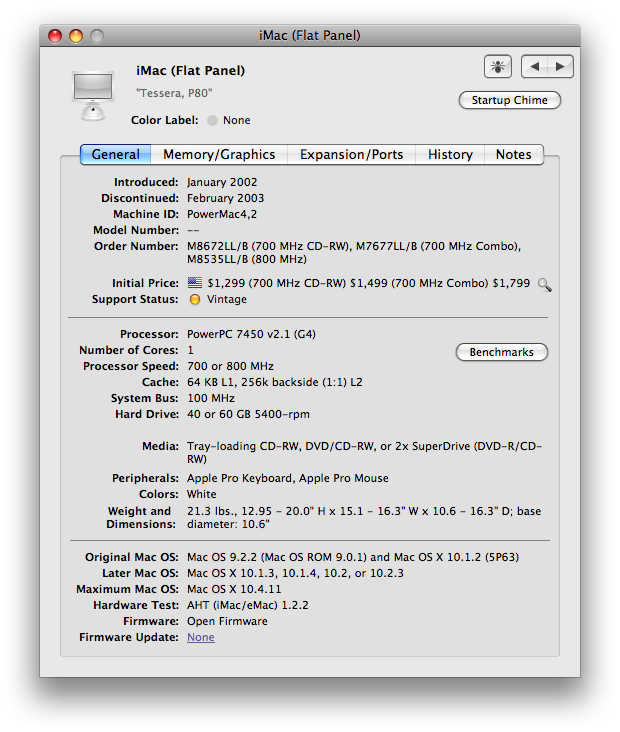Click the magnifying glass beside Initial Price
This screenshot has height=732, width=620.
coord(544,284)
